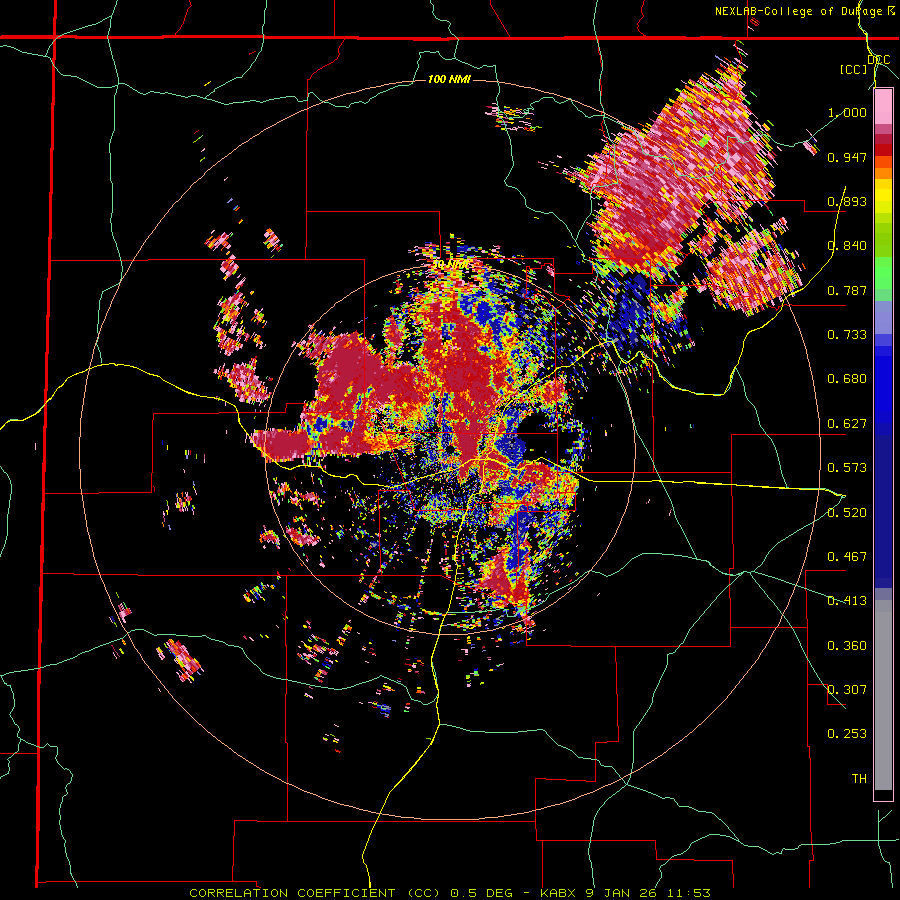Select the 0.253 scale value

click(x=847, y=734)
